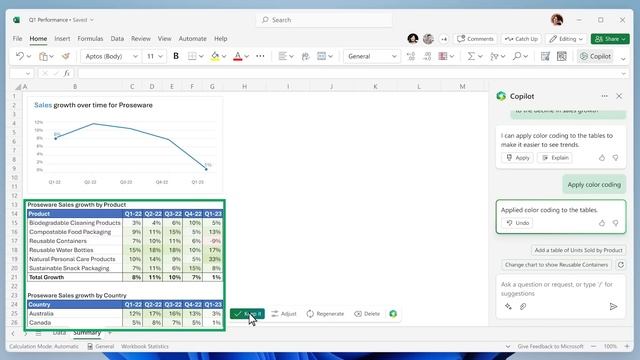
Task: Expand the Undo history dropdown arrow
Action: coord(29,56)
